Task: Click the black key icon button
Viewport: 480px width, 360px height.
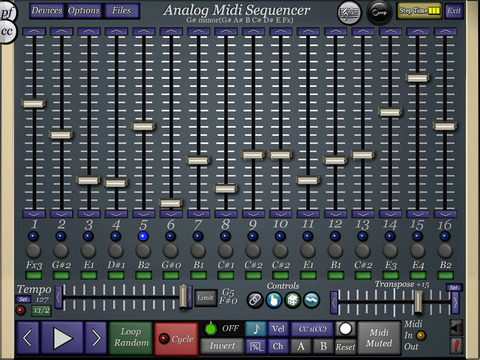Action: point(379,13)
